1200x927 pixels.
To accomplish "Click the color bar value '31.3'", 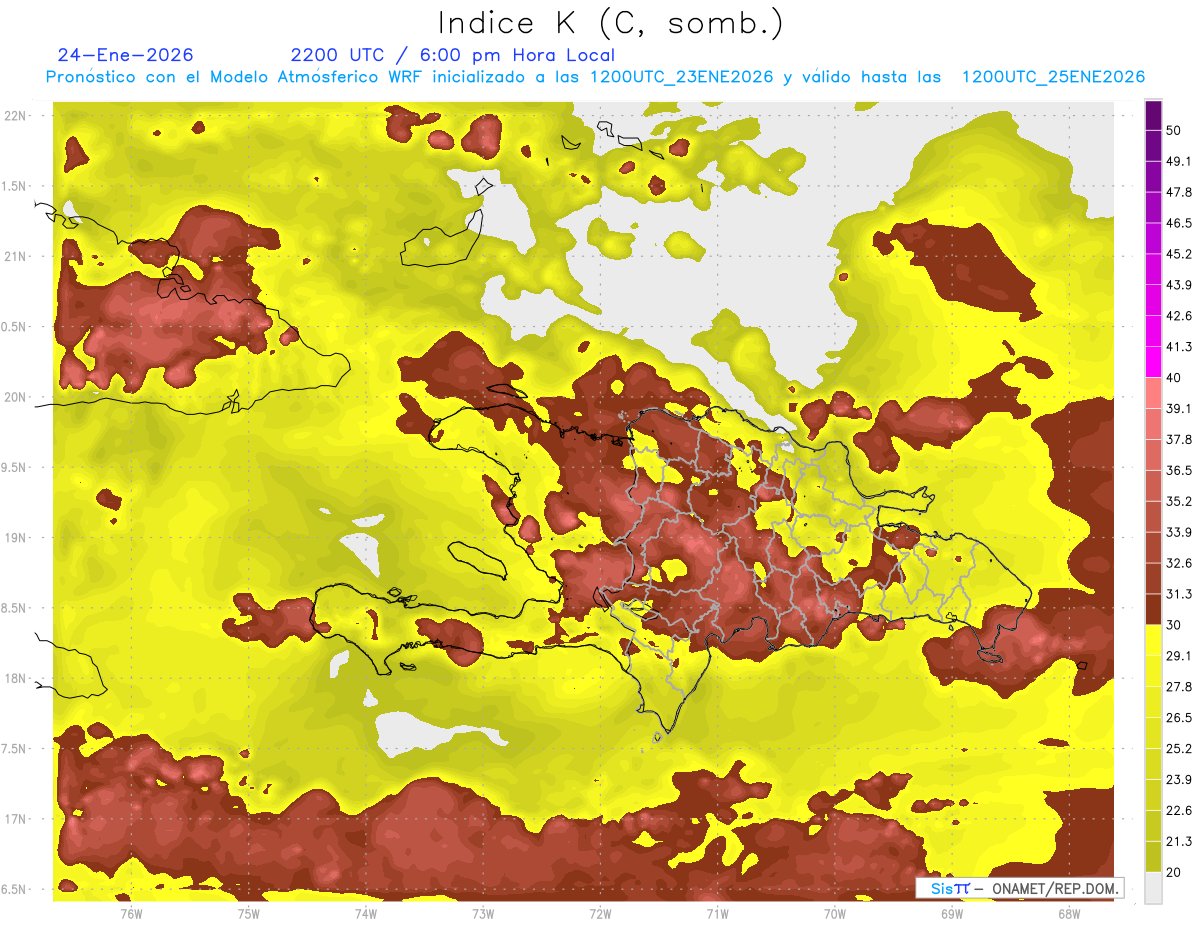I will click(1179, 594).
